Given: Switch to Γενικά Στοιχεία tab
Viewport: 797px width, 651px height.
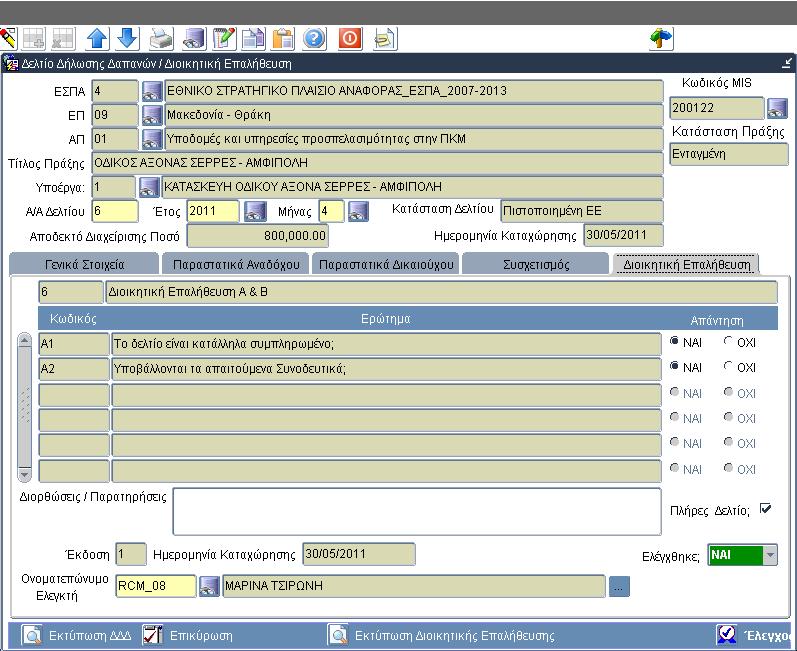Looking at the screenshot, I should pos(84,265).
